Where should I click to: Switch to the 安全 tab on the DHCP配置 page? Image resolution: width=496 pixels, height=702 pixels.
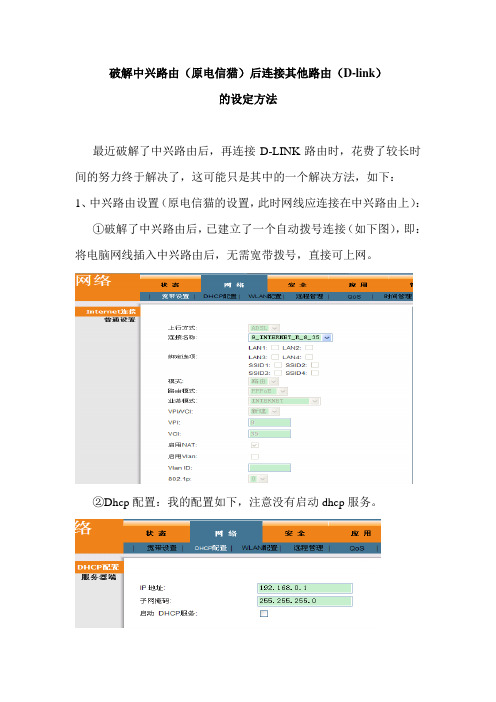(295, 533)
